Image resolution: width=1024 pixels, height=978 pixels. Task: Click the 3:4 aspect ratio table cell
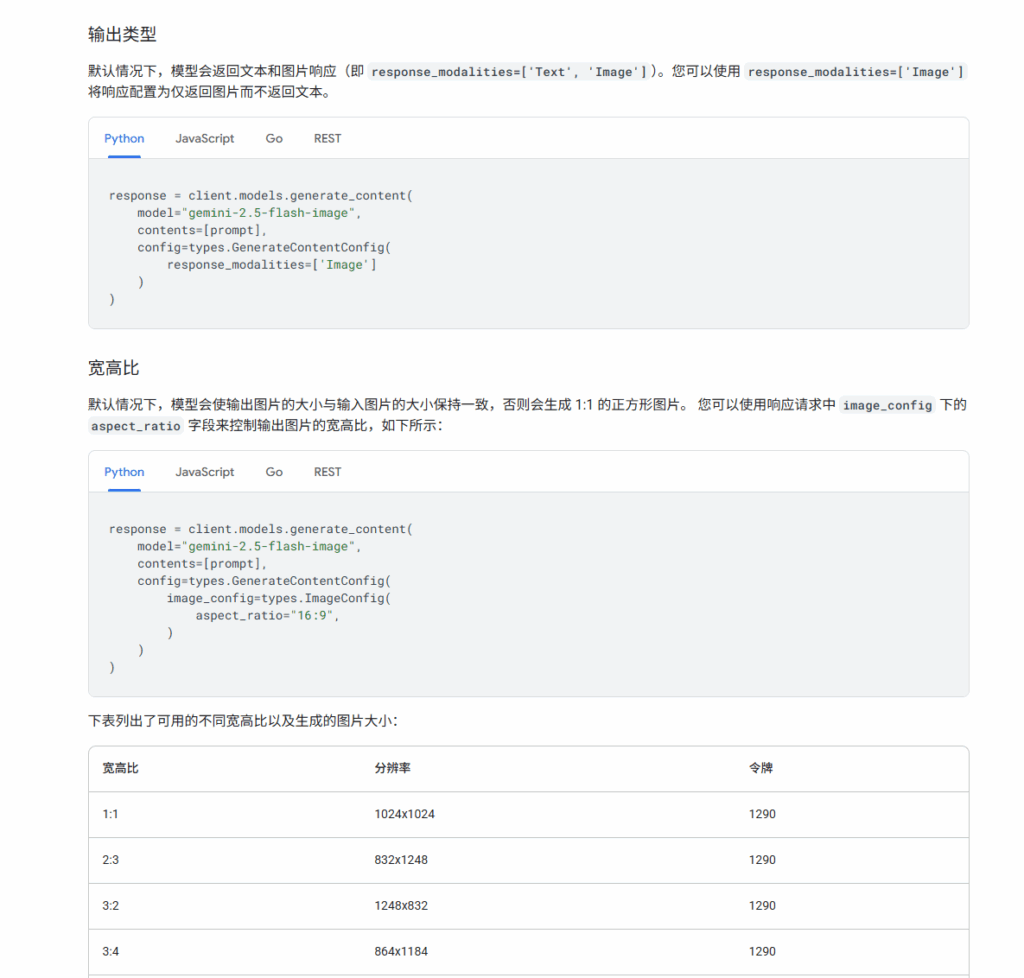pyautogui.click(x=111, y=952)
